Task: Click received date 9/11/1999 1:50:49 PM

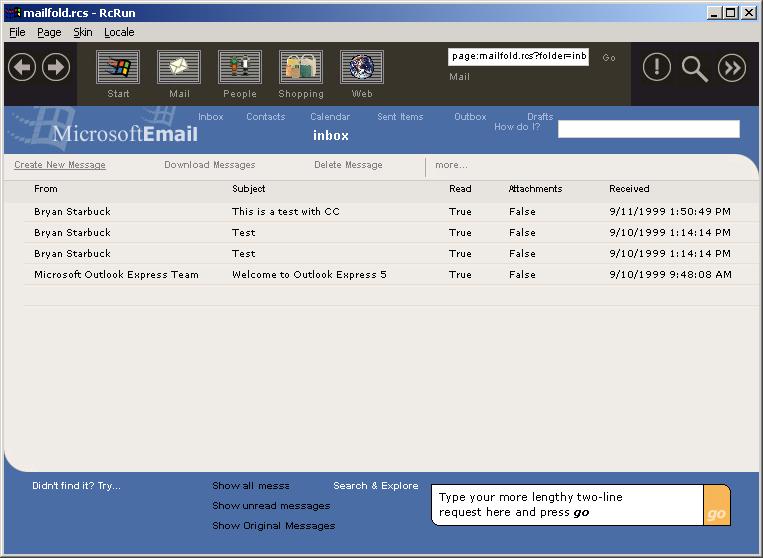Action: pyautogui.click(x=670, y=212)
